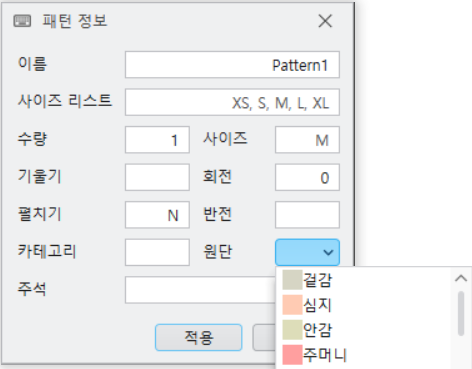Click the dropdown list scroll-up arrow

(x=461, y=278)
